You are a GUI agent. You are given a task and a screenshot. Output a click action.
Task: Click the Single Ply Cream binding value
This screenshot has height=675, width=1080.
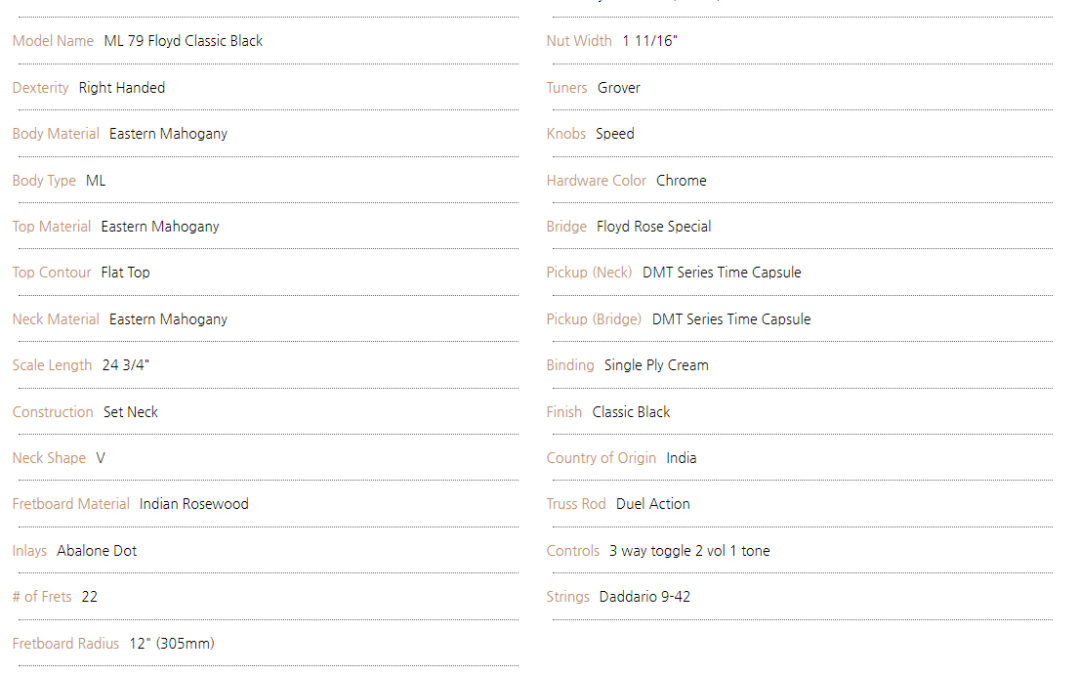pyautogui.click(x=656, y=365)
